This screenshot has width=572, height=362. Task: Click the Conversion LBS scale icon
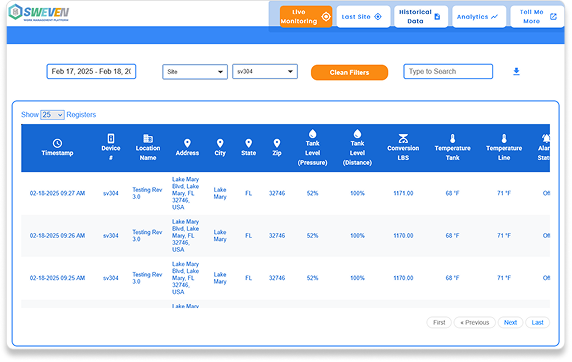click(403, 138)
